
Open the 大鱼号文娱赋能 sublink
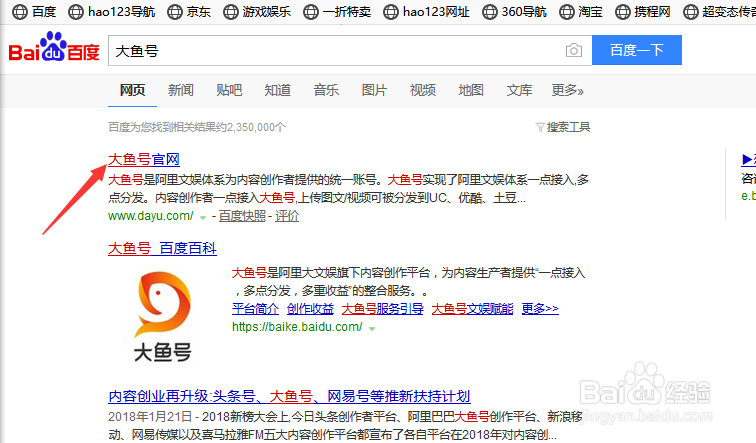(472, 309)
